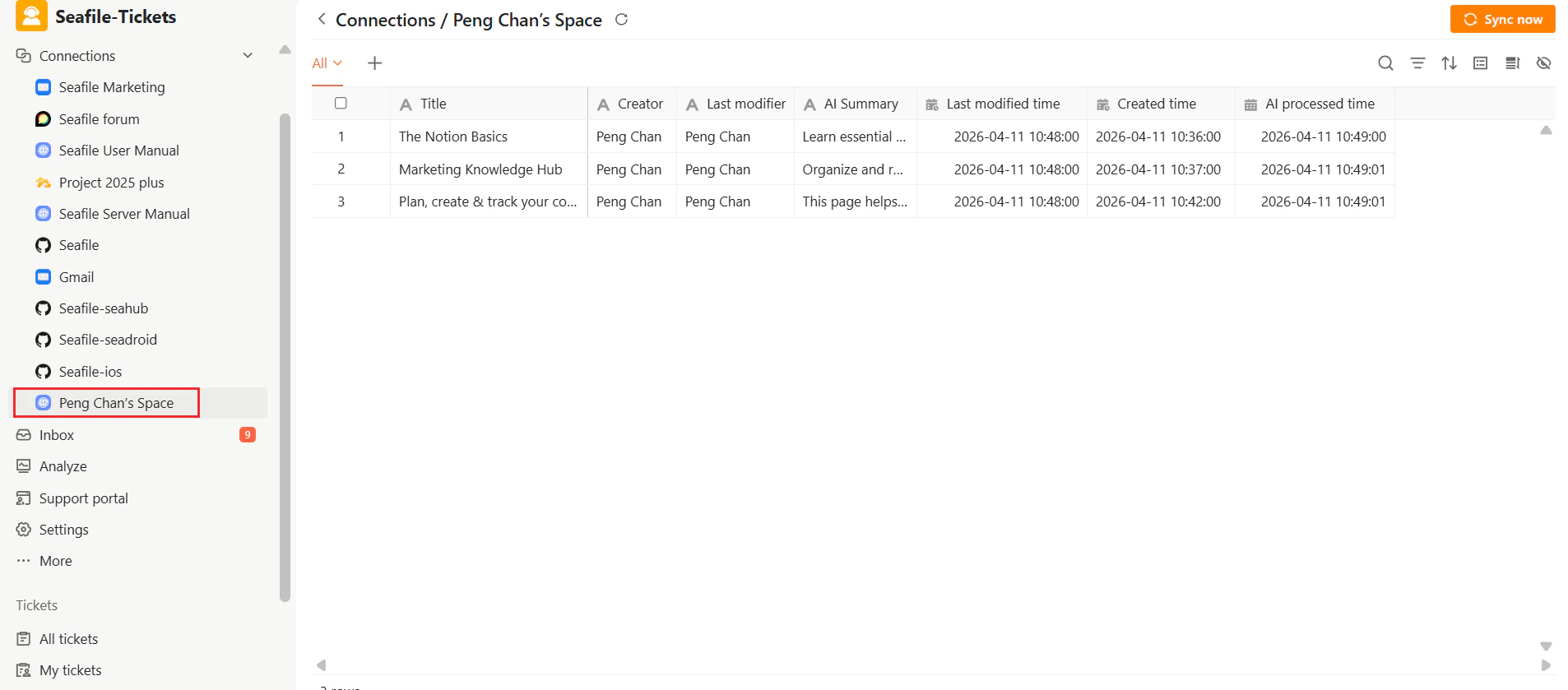Image resolution: width=1568 pixels, height=690 pixels.
Task: Toggle the select-all rows checkbox
Action: pos(341,103)
